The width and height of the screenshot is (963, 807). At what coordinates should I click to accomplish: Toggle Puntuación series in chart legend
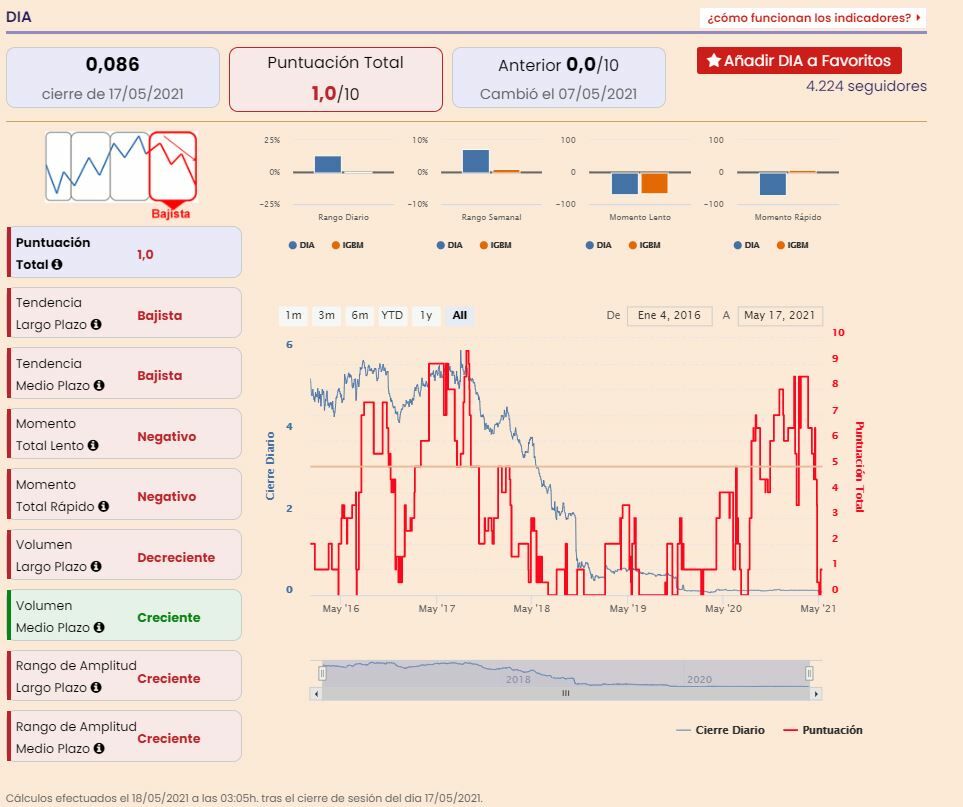(823, 730)
